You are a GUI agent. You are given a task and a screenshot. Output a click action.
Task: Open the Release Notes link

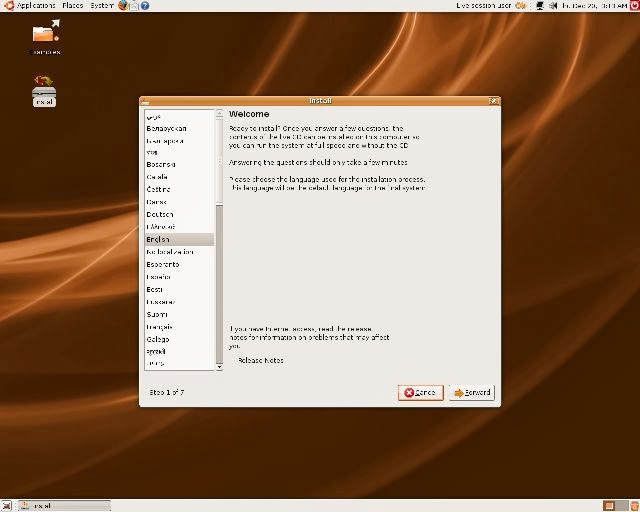[x=260, y=360]
